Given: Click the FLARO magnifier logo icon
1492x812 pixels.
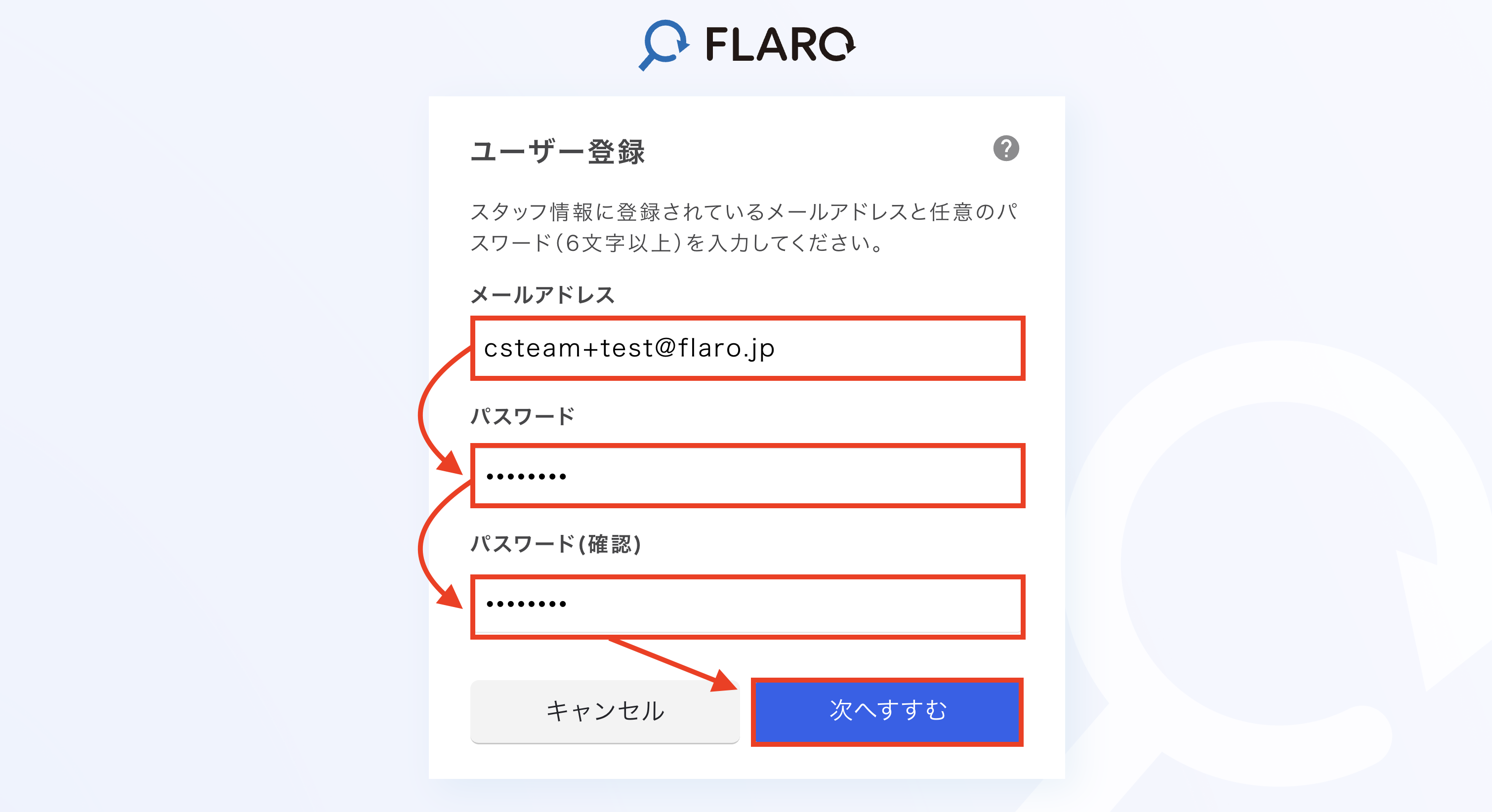Looking at the screenshot, I should (x=664, y=44).
